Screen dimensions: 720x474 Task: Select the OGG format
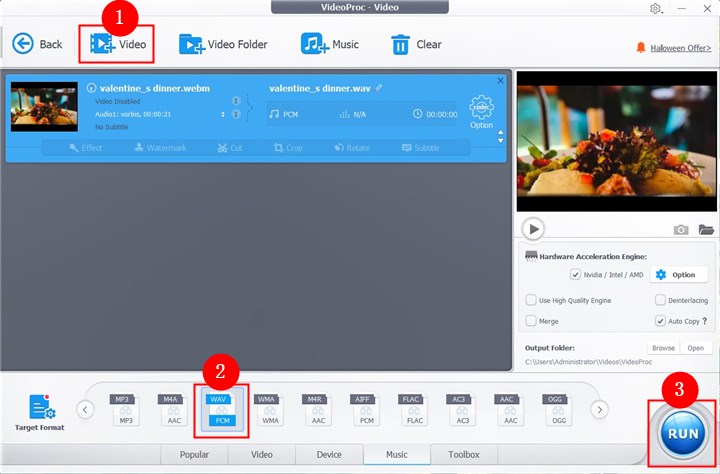coord(558,409)
